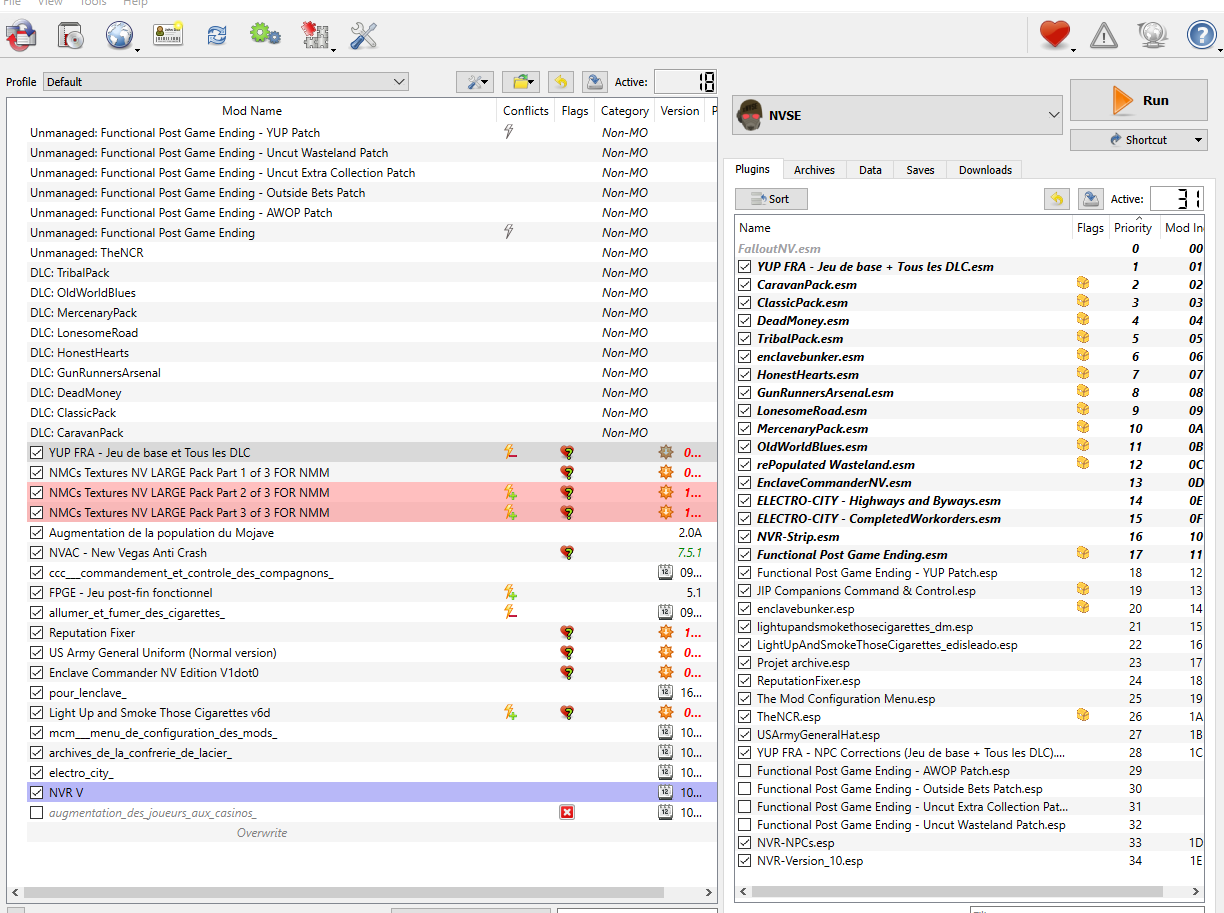This screenshot has width=1224, height=913.
Task: Open the mod list tools wrench dropdown
Action: point(474,82)
